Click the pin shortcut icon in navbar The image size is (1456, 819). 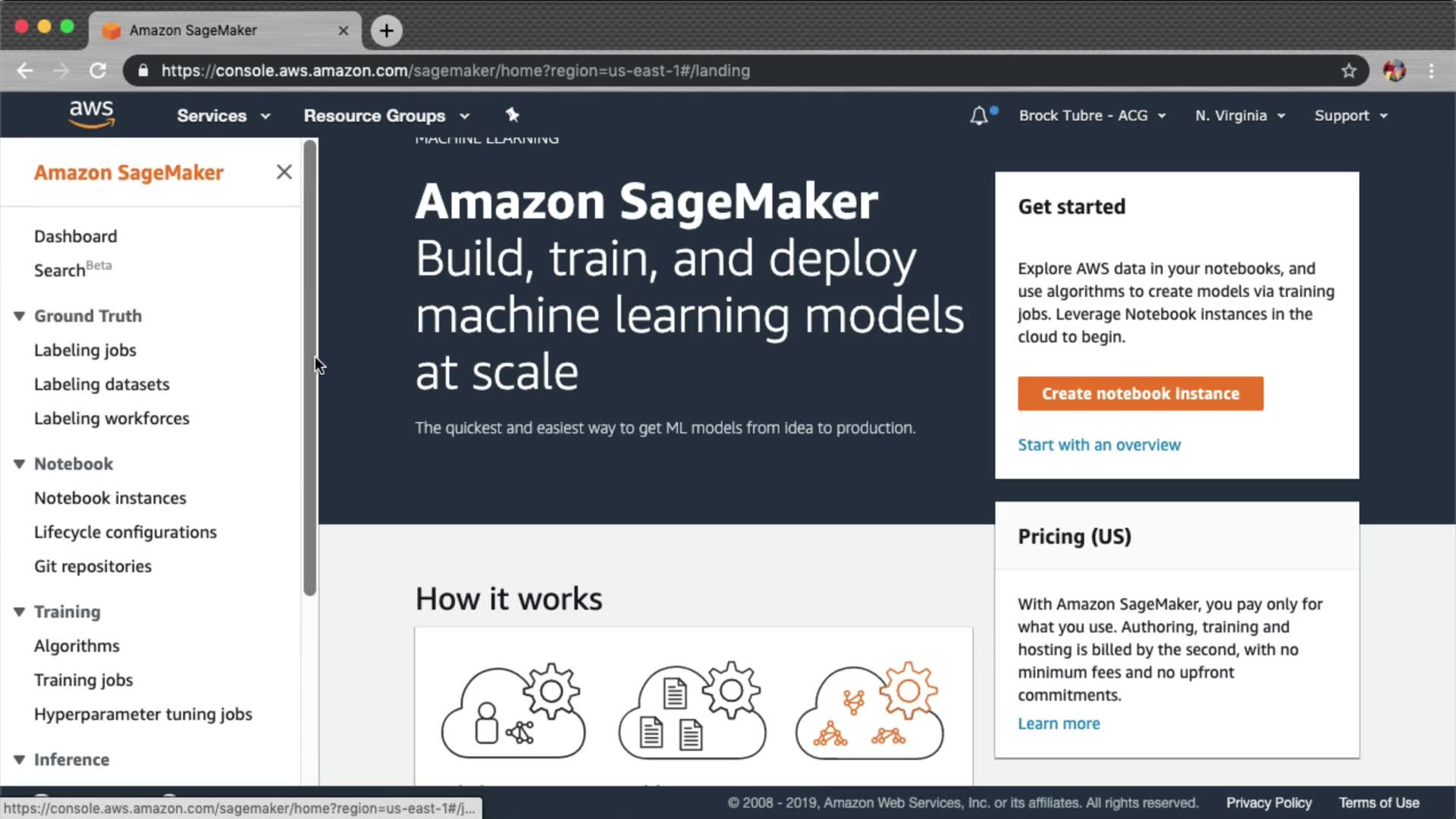[513, 115]
